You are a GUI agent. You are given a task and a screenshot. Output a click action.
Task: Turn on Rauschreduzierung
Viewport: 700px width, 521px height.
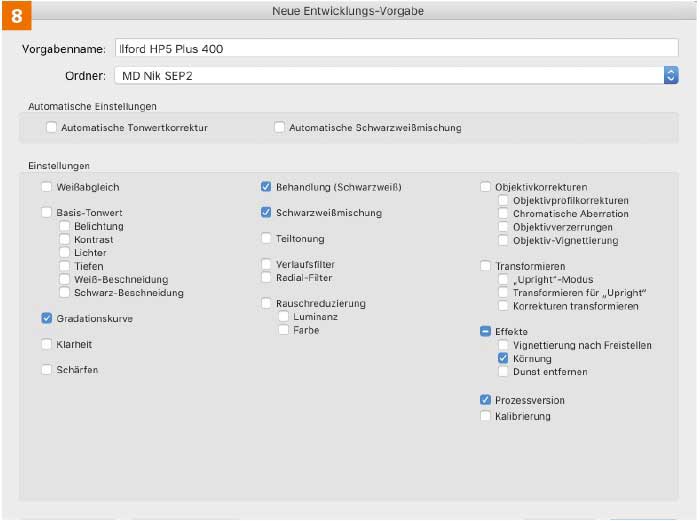click(266, 303)
